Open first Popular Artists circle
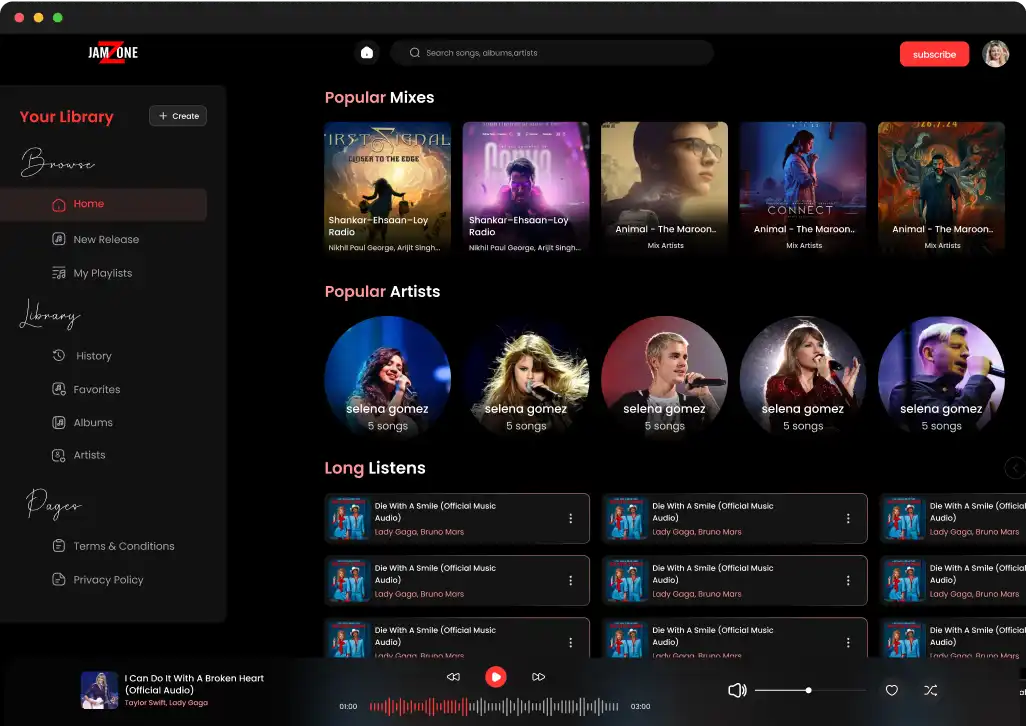 387,377
